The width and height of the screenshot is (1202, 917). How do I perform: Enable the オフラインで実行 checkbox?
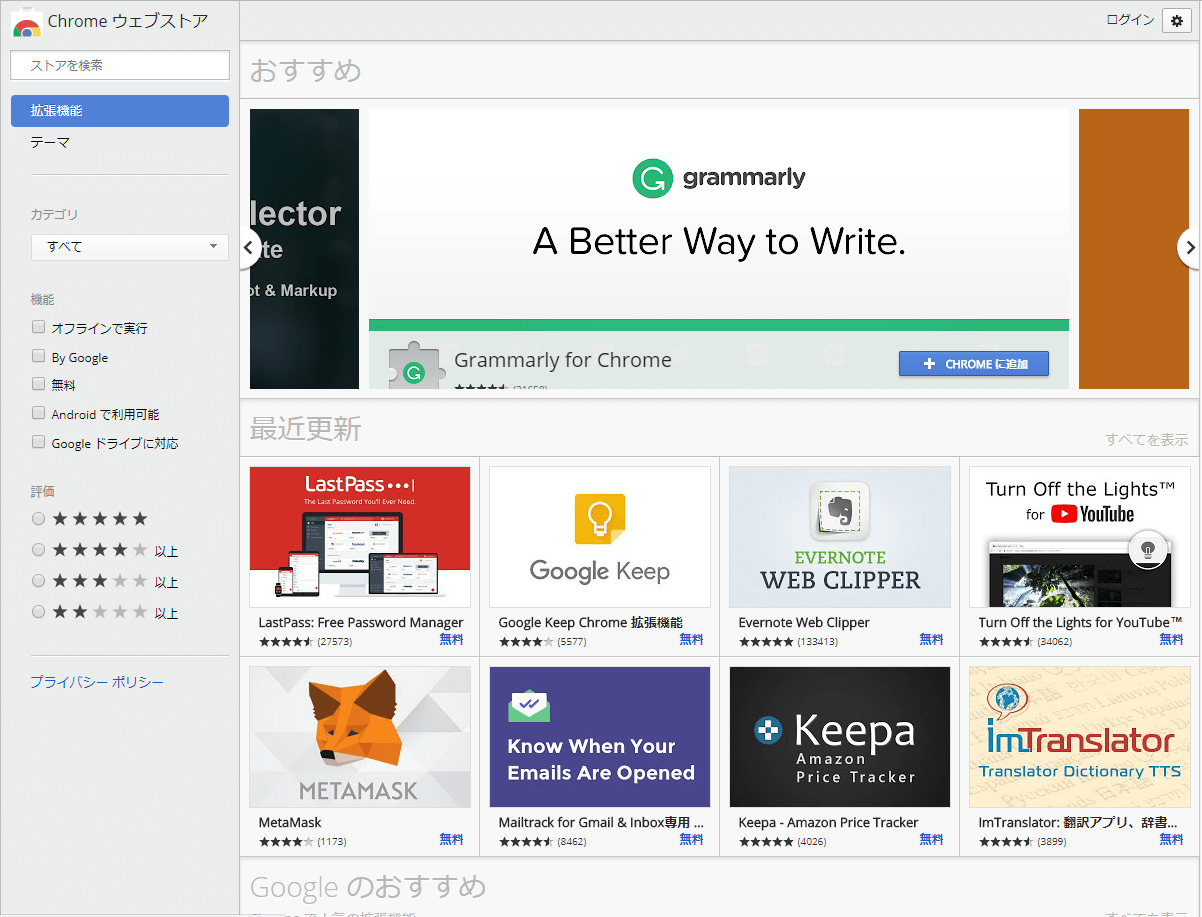click(39, 327)
